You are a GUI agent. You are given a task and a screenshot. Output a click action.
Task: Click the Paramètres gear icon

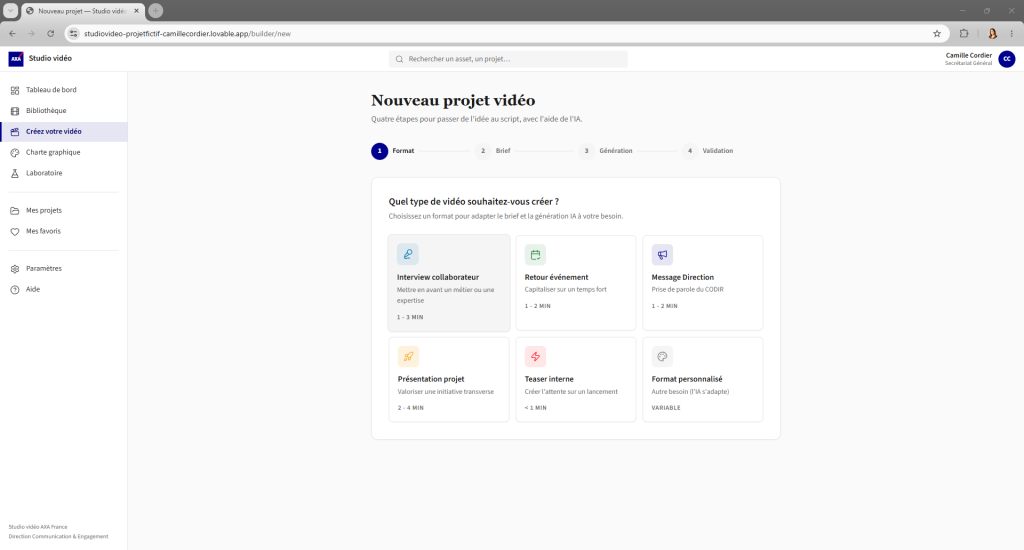pyautogui.click(x=15, y=269)
